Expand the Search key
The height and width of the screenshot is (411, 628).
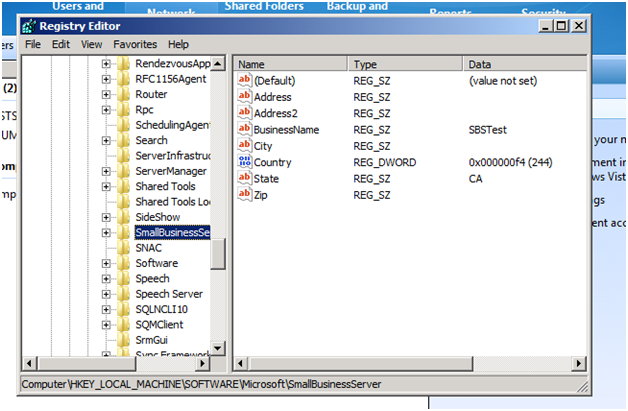pos(106,141)
